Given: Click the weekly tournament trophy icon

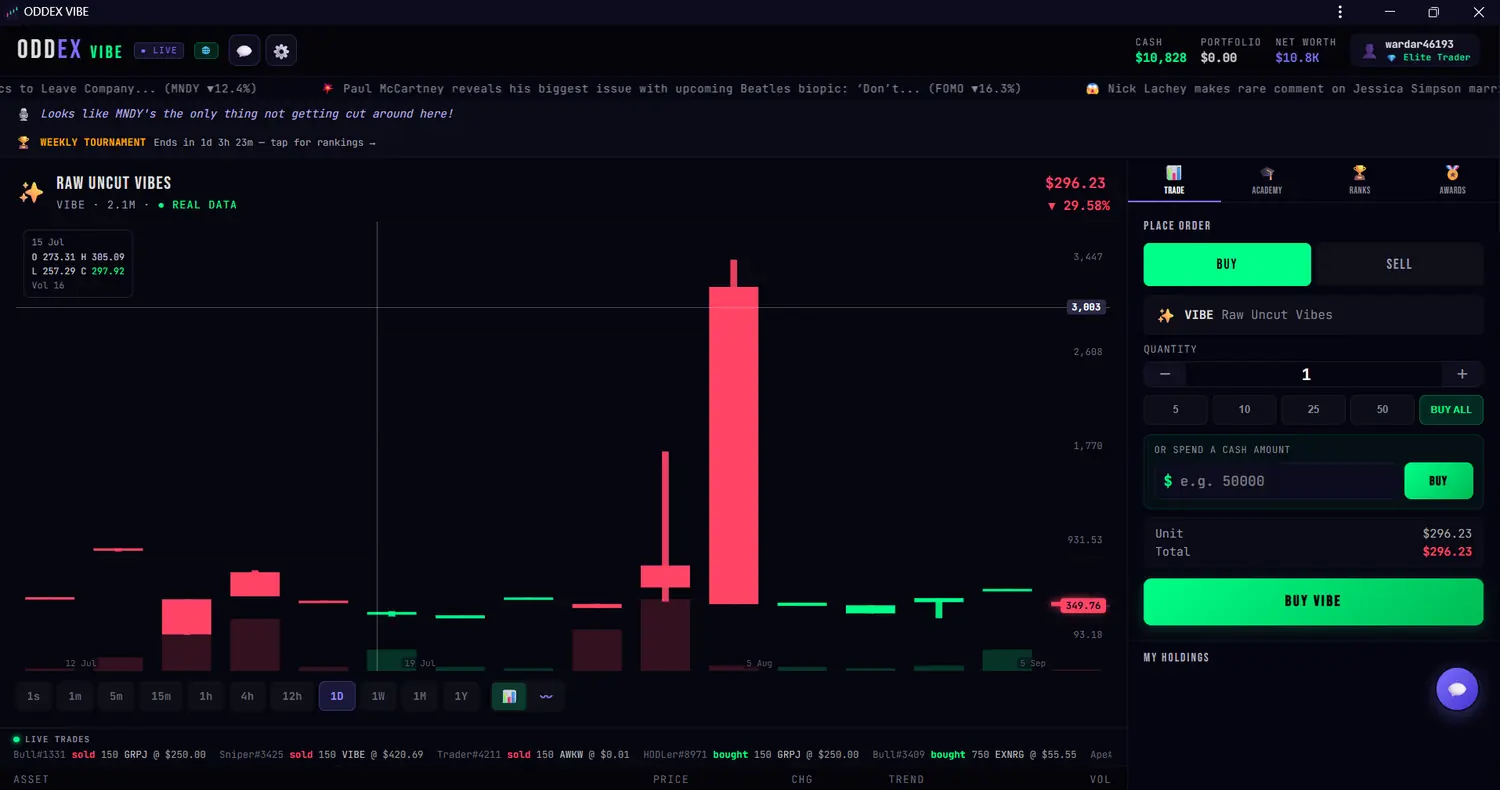Looking at the screenshot, I should pos(24,142).
